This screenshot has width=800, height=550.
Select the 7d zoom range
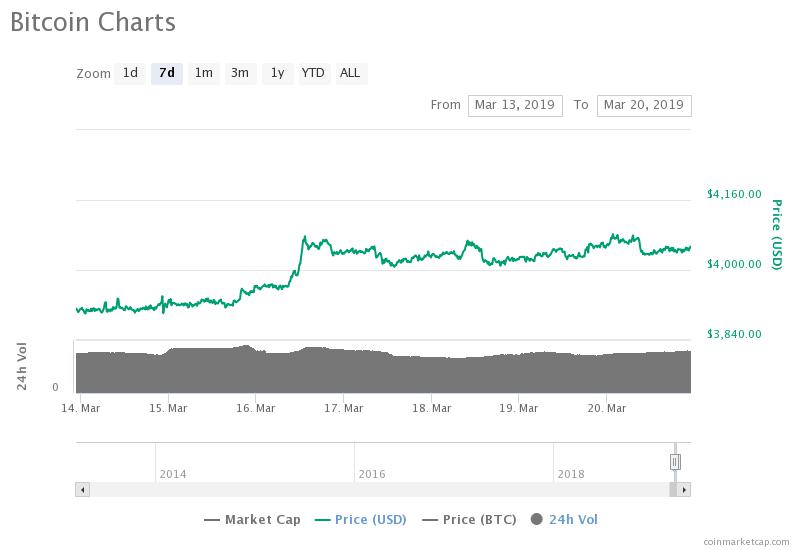(166, 73)
